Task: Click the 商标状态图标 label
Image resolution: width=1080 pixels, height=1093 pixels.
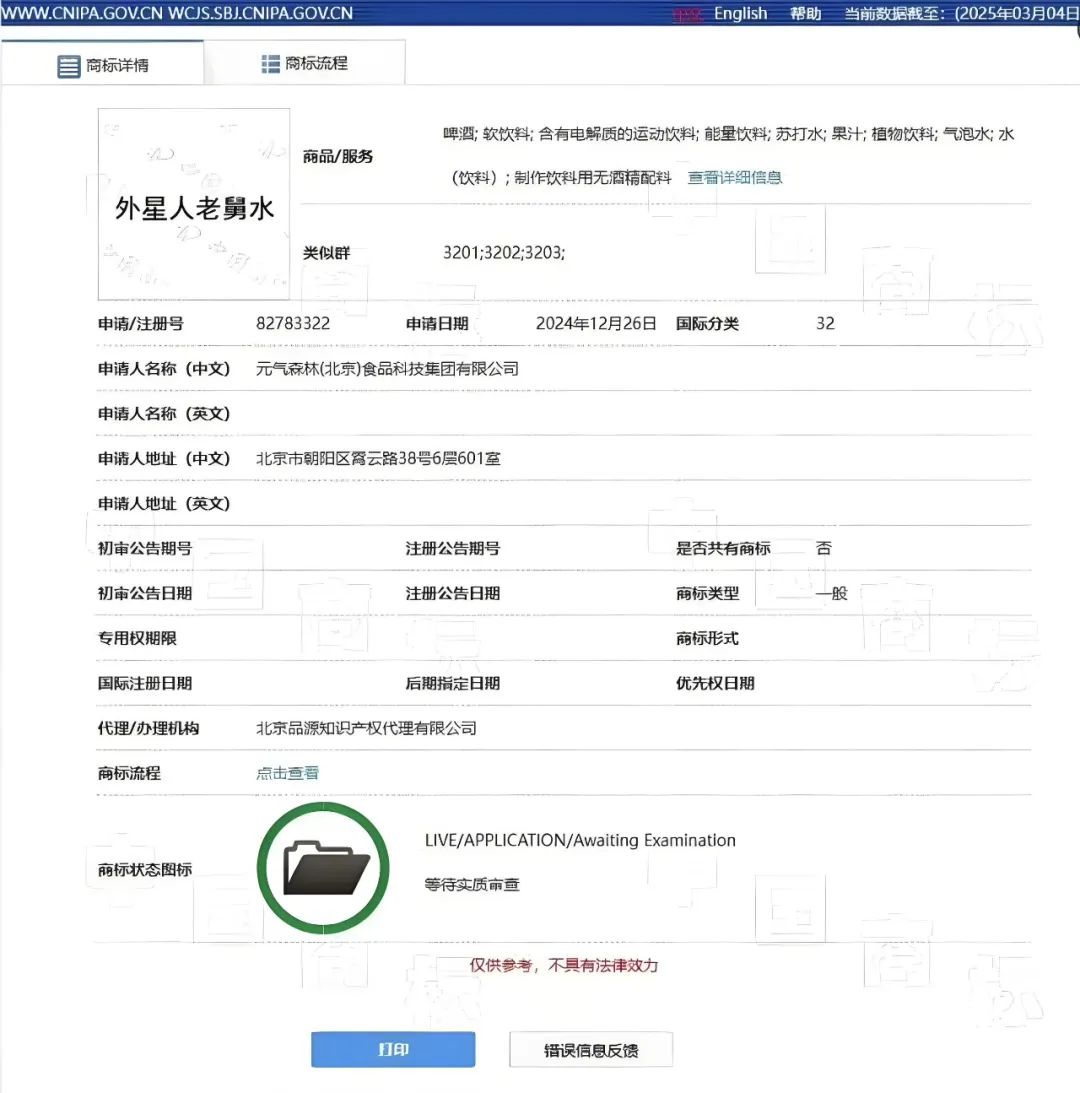Action: point(144,870)
